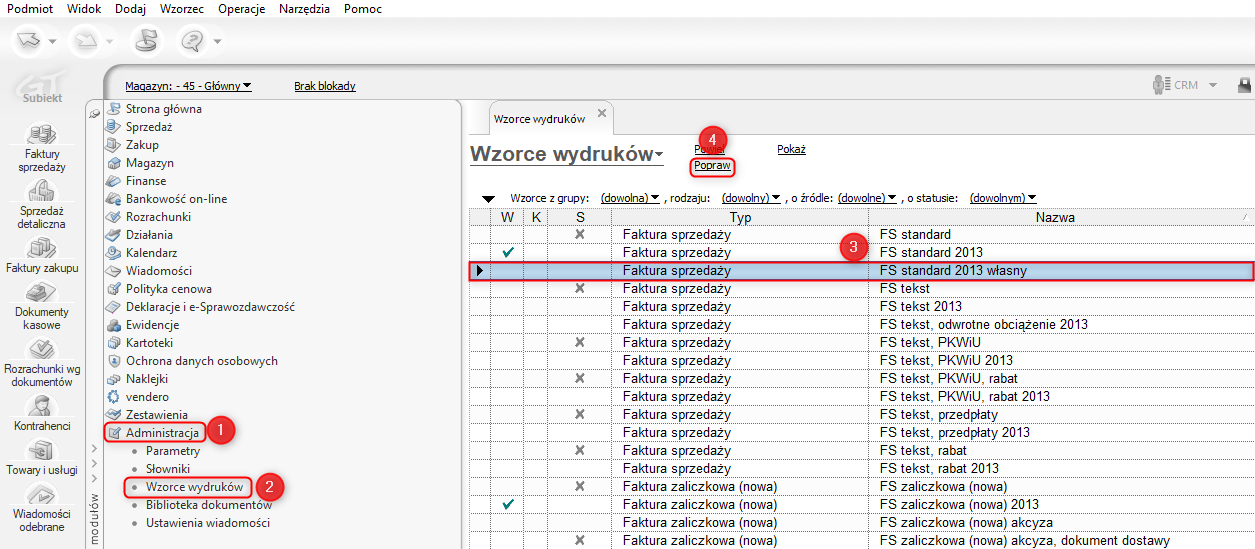
Task: Click the Subiekt GT logo
Action: tap(42, 86)
